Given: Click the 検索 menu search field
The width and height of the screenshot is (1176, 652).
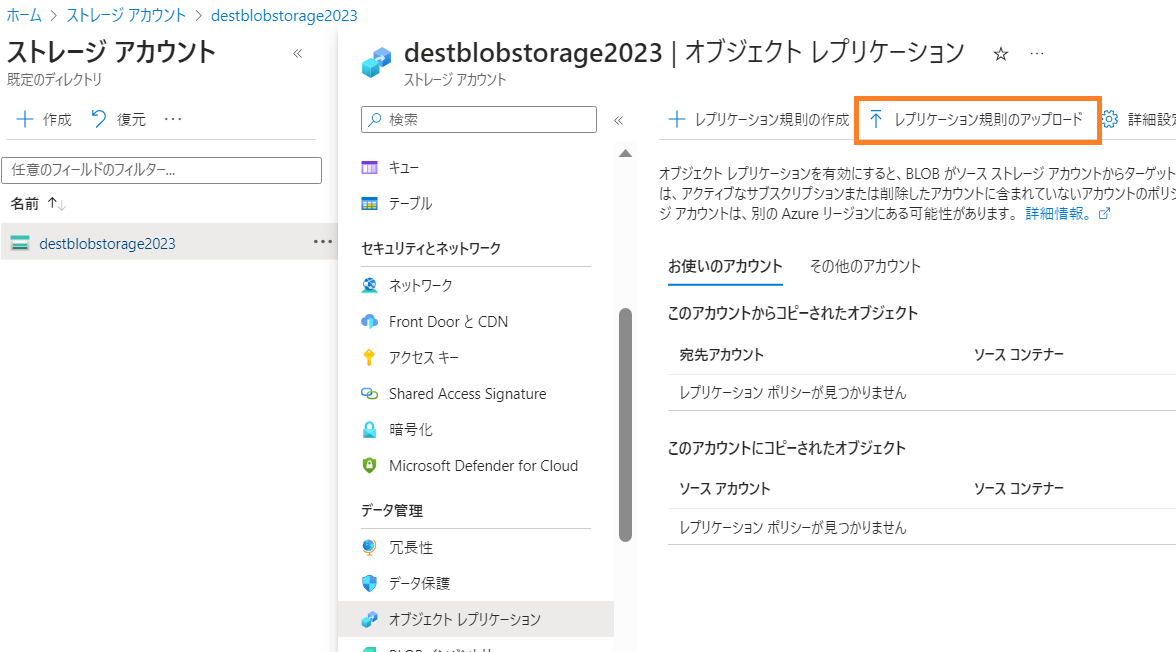Looking at the screenshot, I should [x=478, y=119].
